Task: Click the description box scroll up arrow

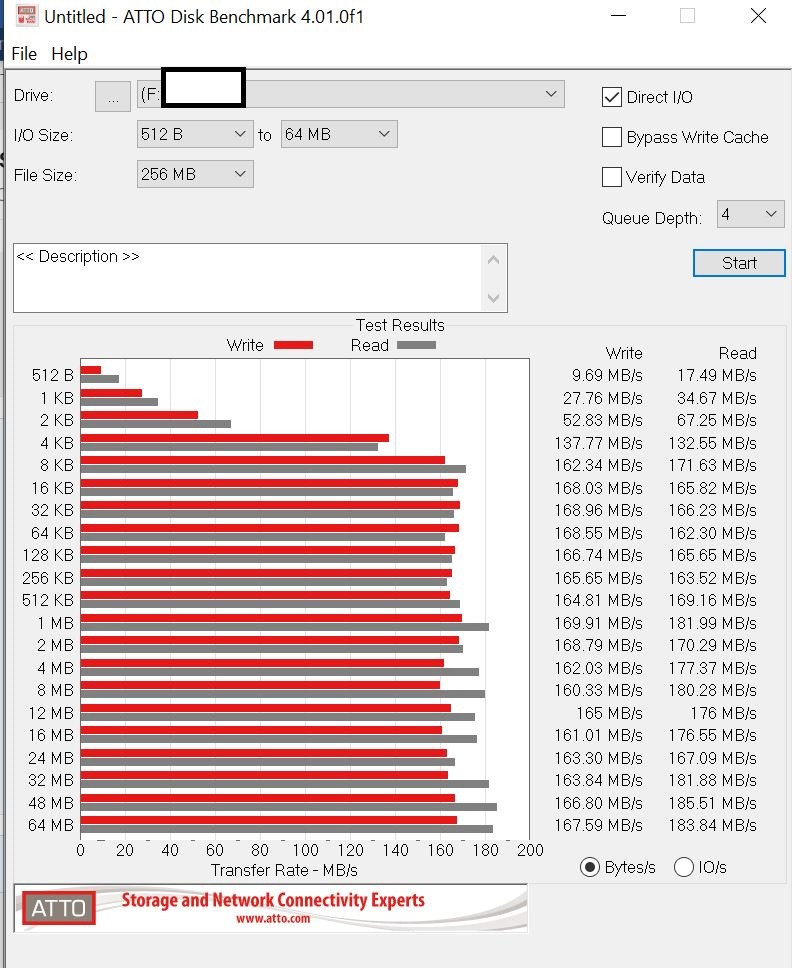Action: point(493,260)
